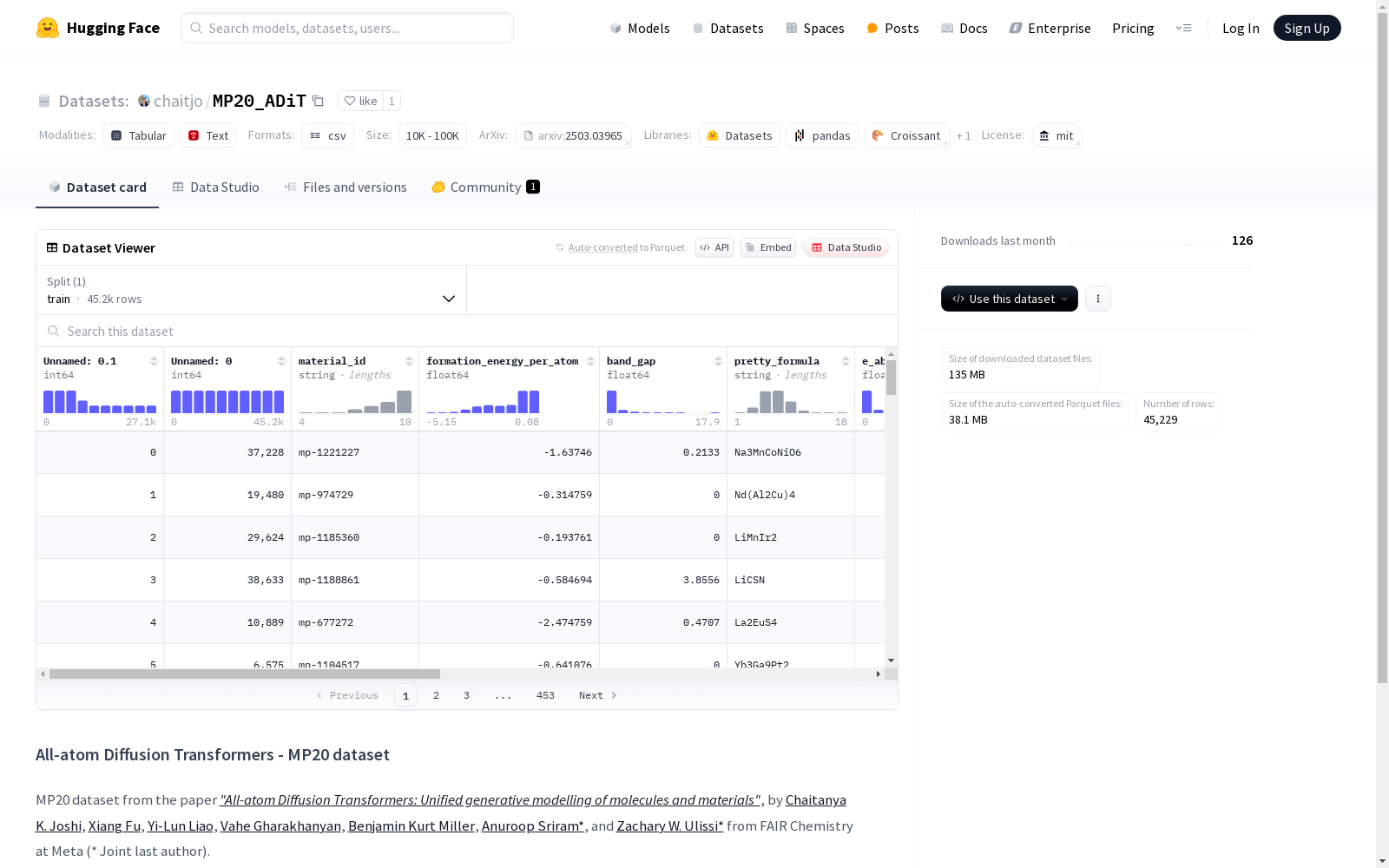The width and height of the screenshot is (1389, 868).
Task: Click the chaitjo user avatar icon
Action: pos(144,101)
